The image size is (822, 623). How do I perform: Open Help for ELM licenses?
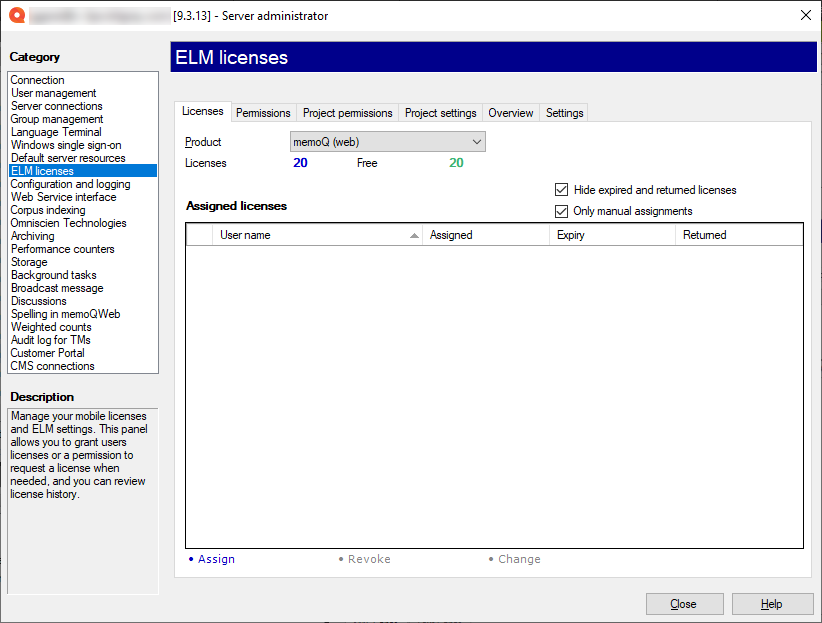tap(772, 603)
